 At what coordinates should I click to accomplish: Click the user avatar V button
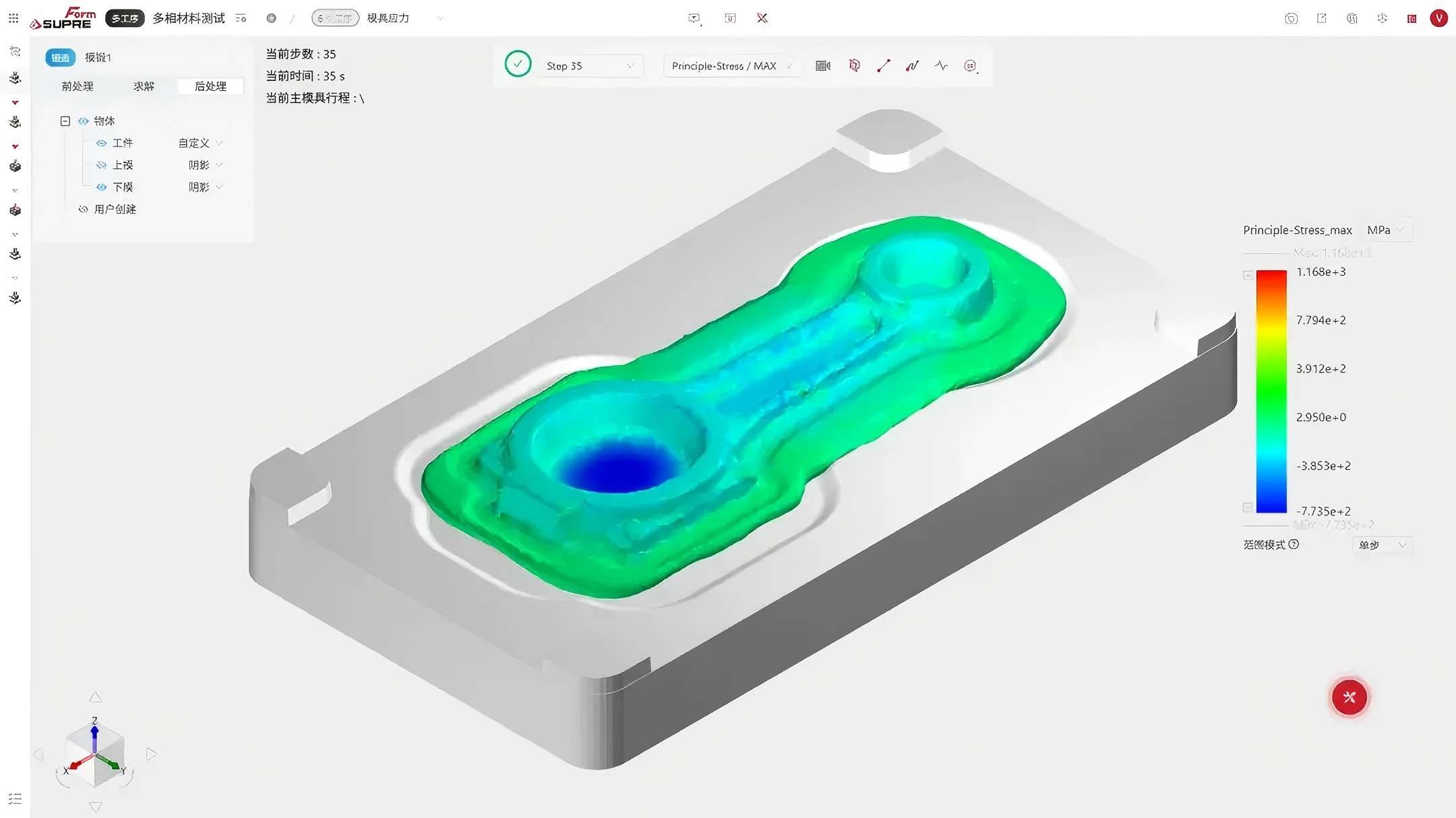1438,18
